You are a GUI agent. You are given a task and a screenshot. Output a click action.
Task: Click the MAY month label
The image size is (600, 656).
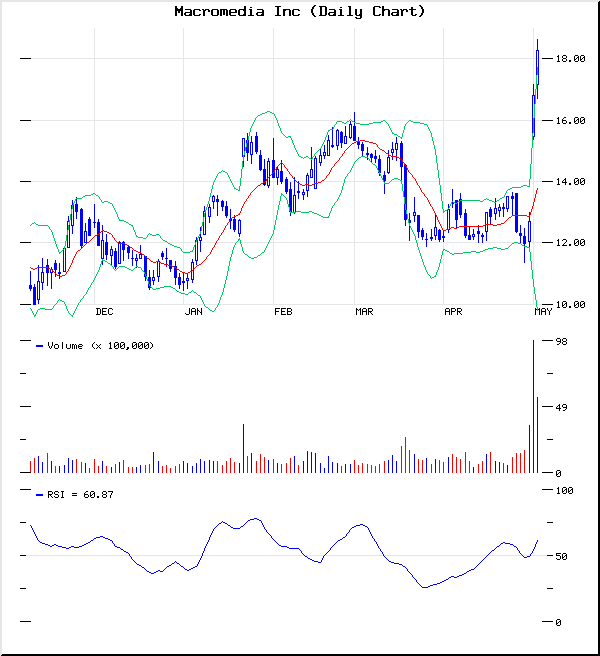click(x=543, y=312)
